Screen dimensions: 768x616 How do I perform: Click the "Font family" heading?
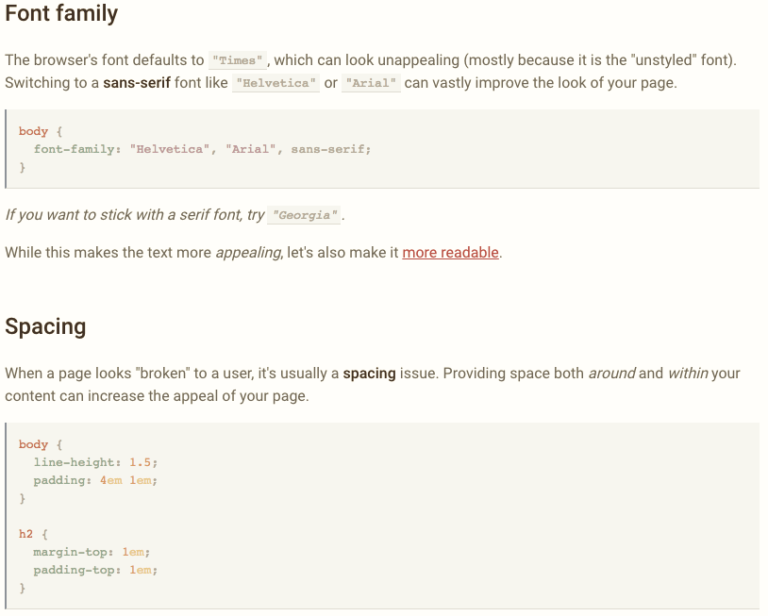coord(61,14)
